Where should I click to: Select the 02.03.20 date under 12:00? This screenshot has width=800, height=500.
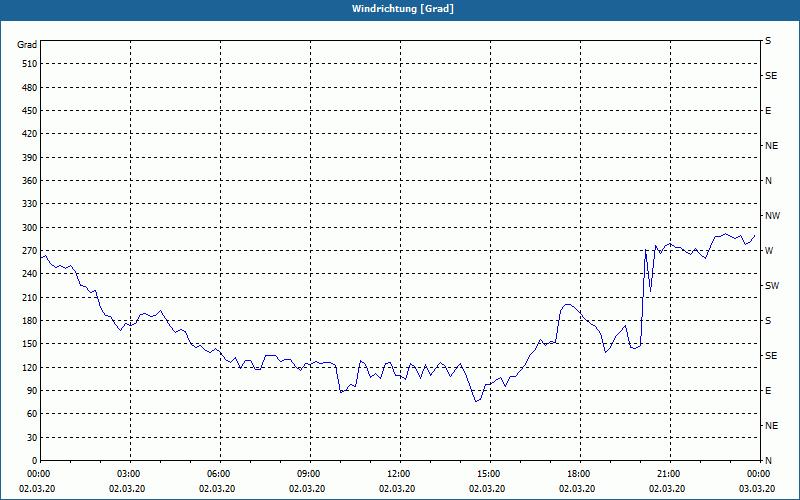pos(397,489)
